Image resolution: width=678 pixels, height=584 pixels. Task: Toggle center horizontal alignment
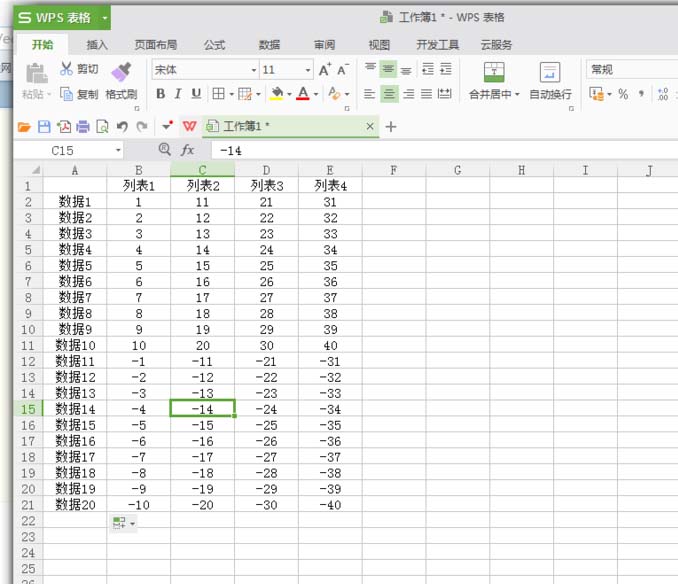[x=389, y=93]
